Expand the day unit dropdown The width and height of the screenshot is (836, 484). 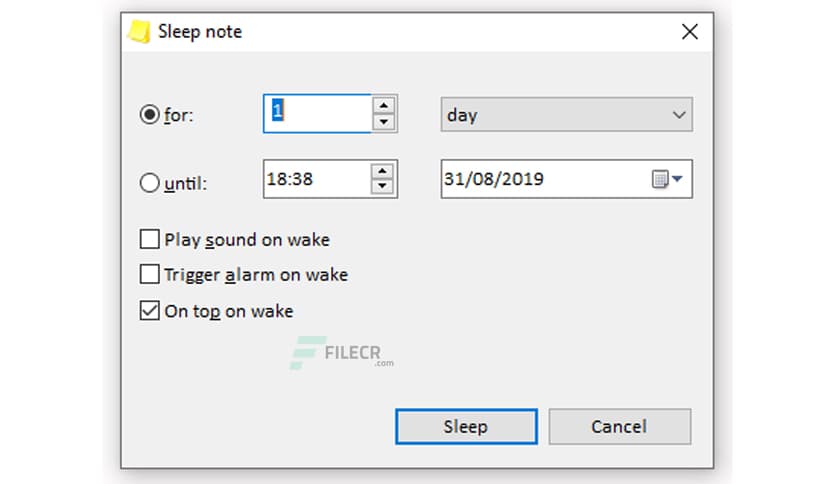(566, 115)
